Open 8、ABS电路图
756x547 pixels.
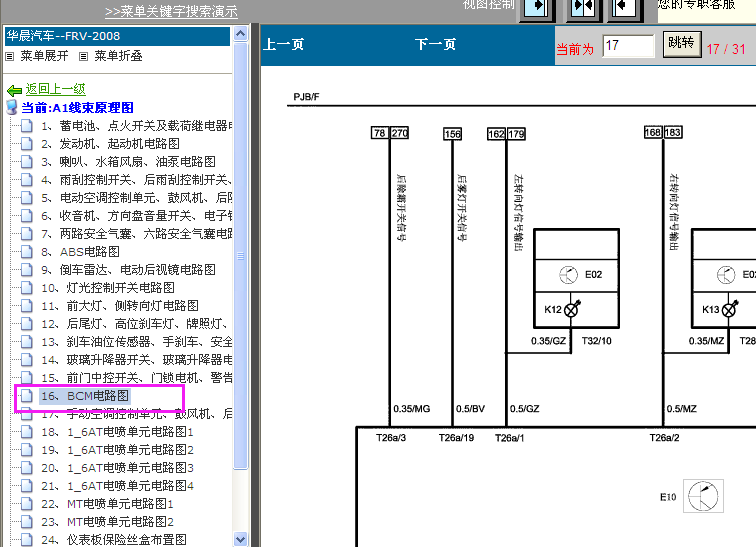pos(80,252)
